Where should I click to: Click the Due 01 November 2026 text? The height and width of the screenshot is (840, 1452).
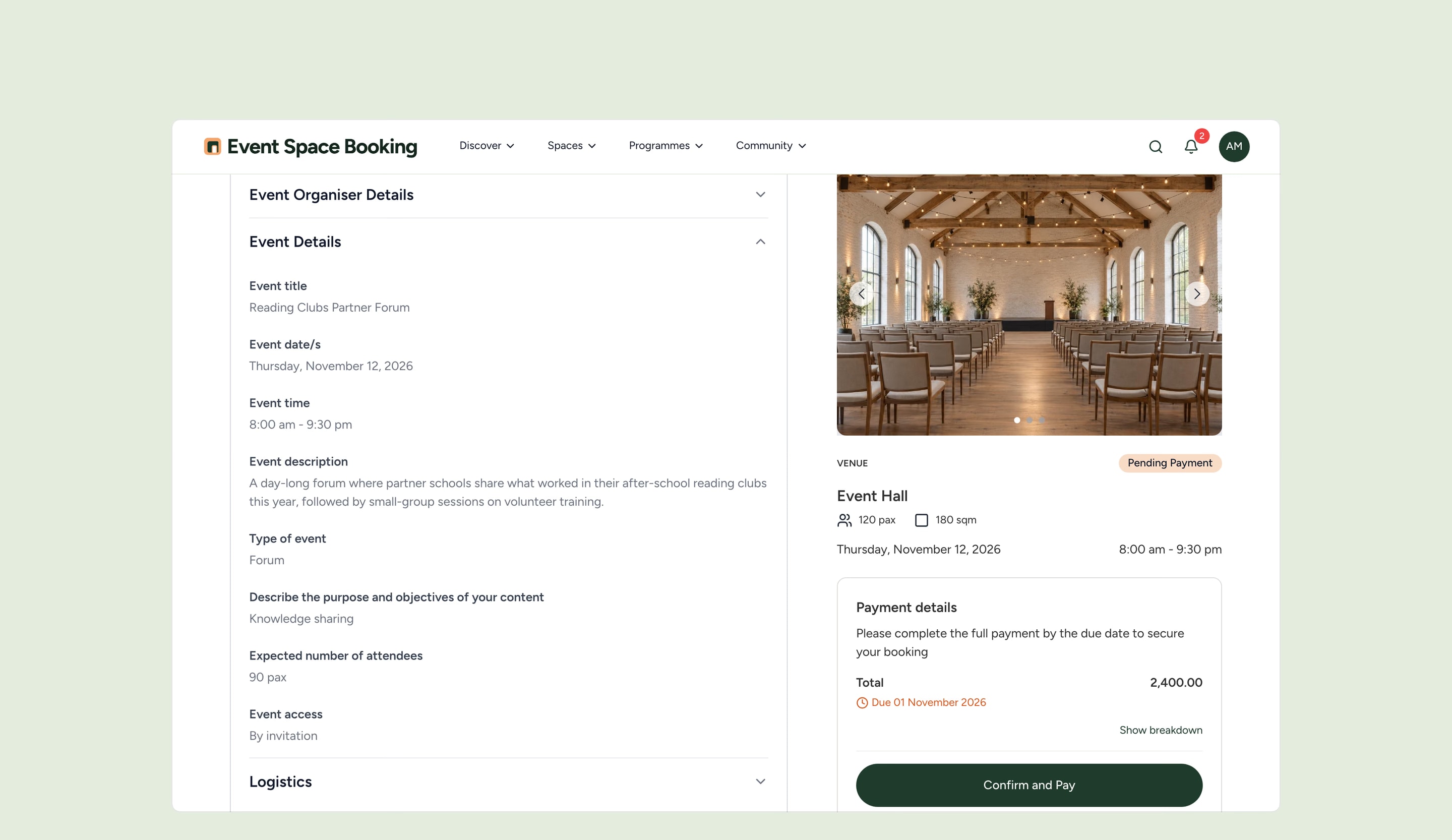928,702
